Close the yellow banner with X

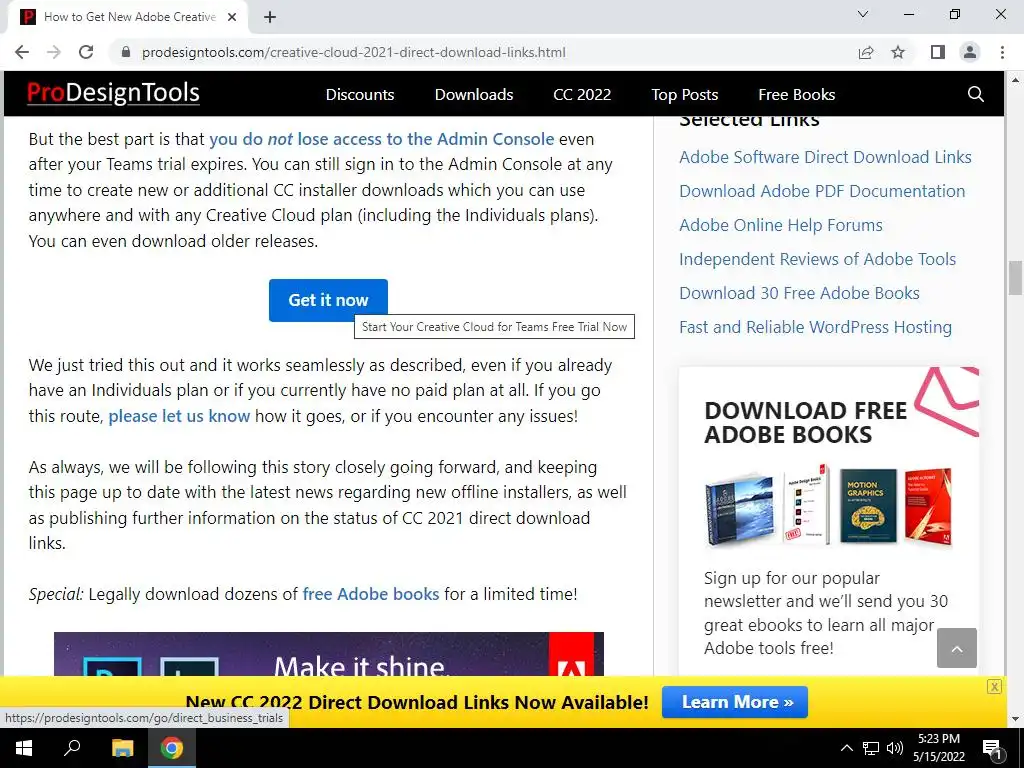(994, 686)
